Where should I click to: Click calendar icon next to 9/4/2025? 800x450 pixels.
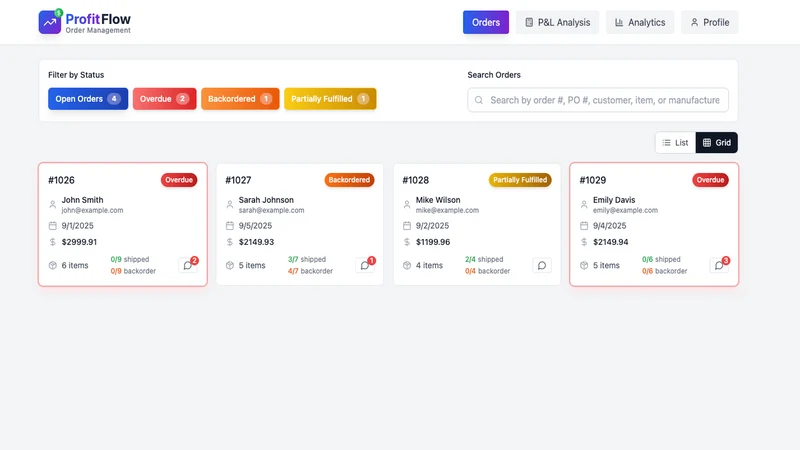point(584,226)
